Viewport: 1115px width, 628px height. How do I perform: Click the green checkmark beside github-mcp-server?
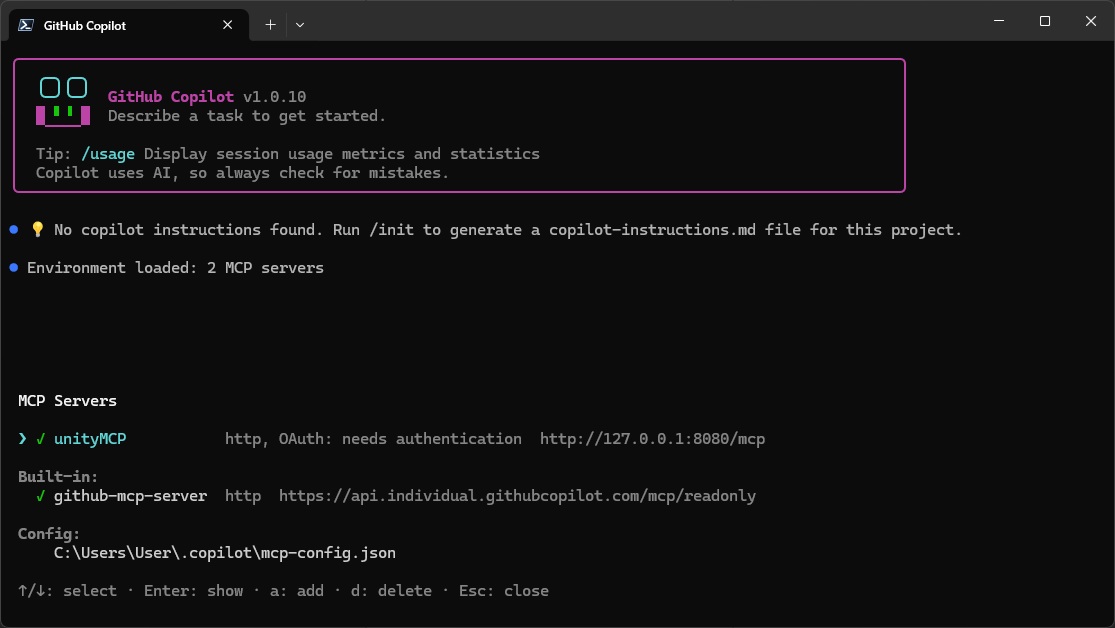[x=41, y=496]
